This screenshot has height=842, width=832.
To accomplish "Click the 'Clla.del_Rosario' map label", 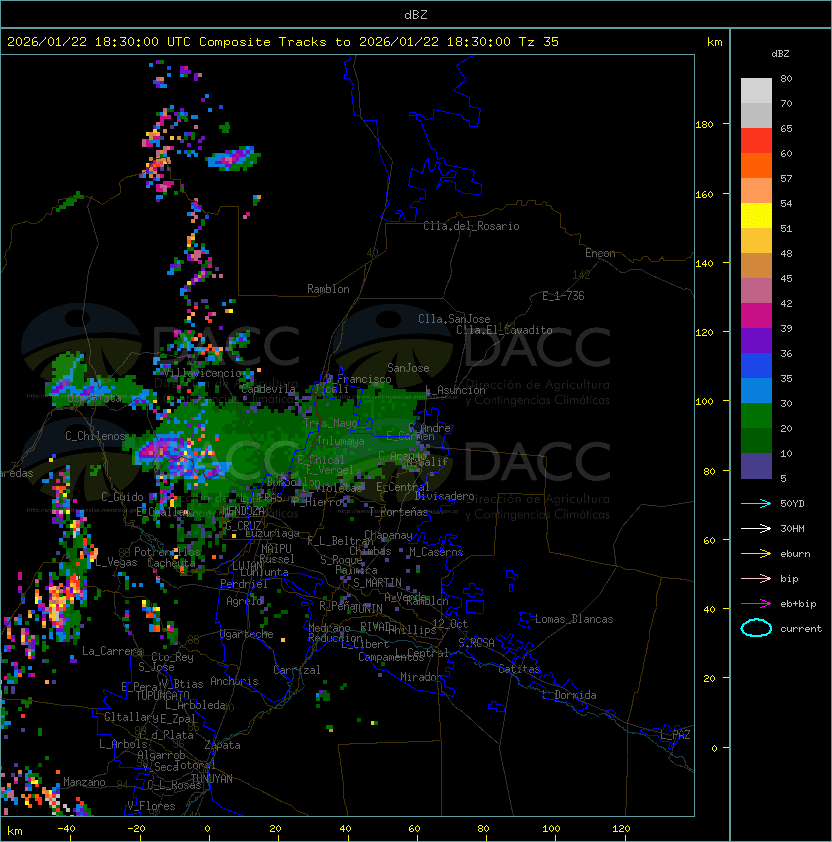I will point(471,226).
